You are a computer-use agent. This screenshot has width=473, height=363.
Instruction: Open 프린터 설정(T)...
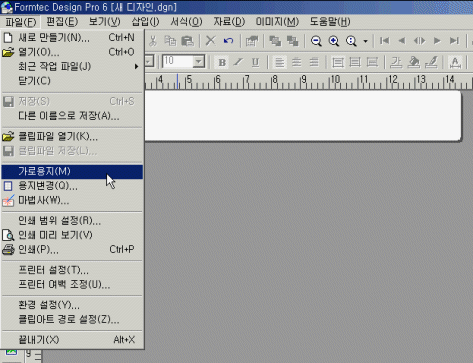[72, 270]
